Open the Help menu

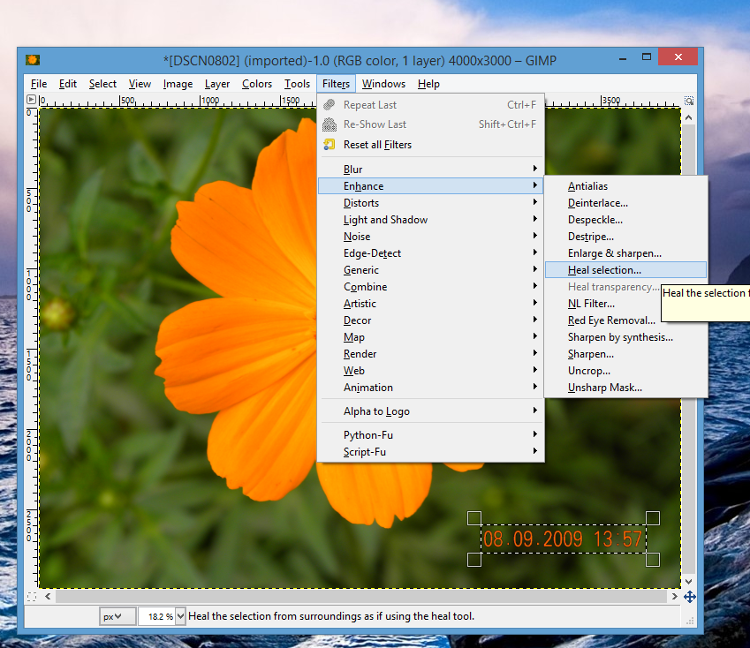pos(429,84)
